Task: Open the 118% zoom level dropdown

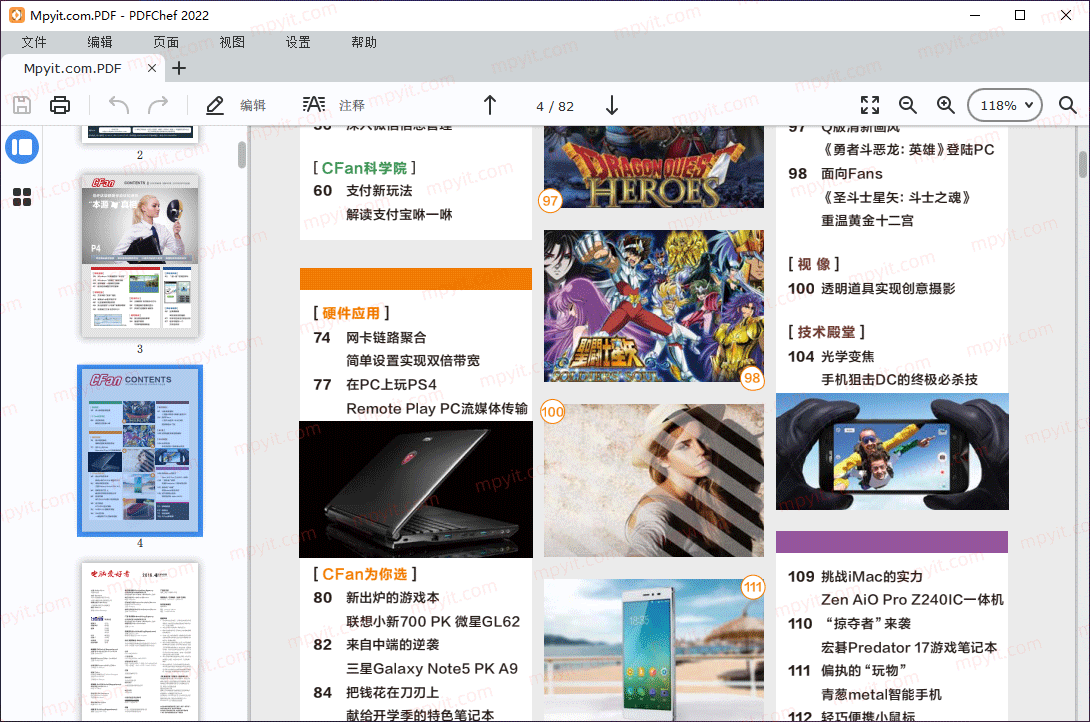Action: [1005, 106]
